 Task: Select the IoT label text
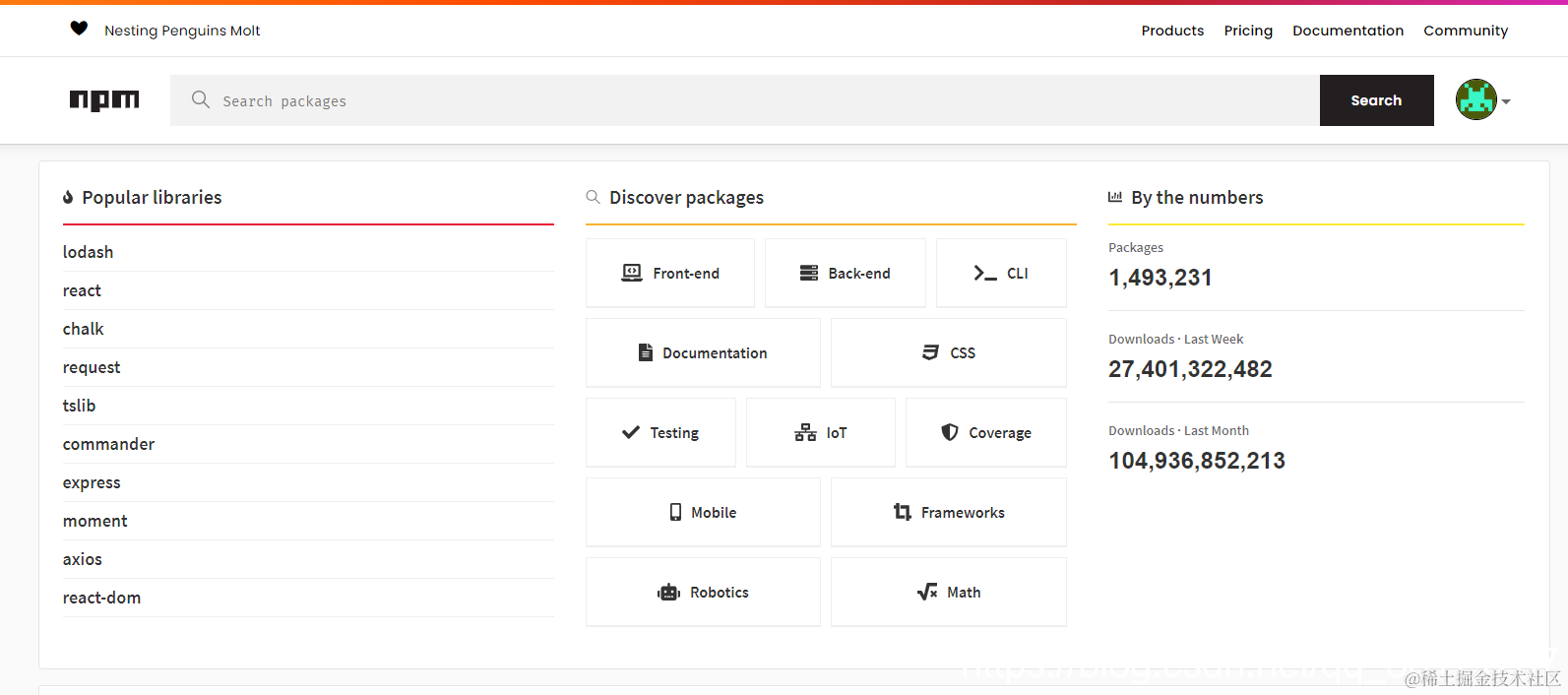coord(837,433)
